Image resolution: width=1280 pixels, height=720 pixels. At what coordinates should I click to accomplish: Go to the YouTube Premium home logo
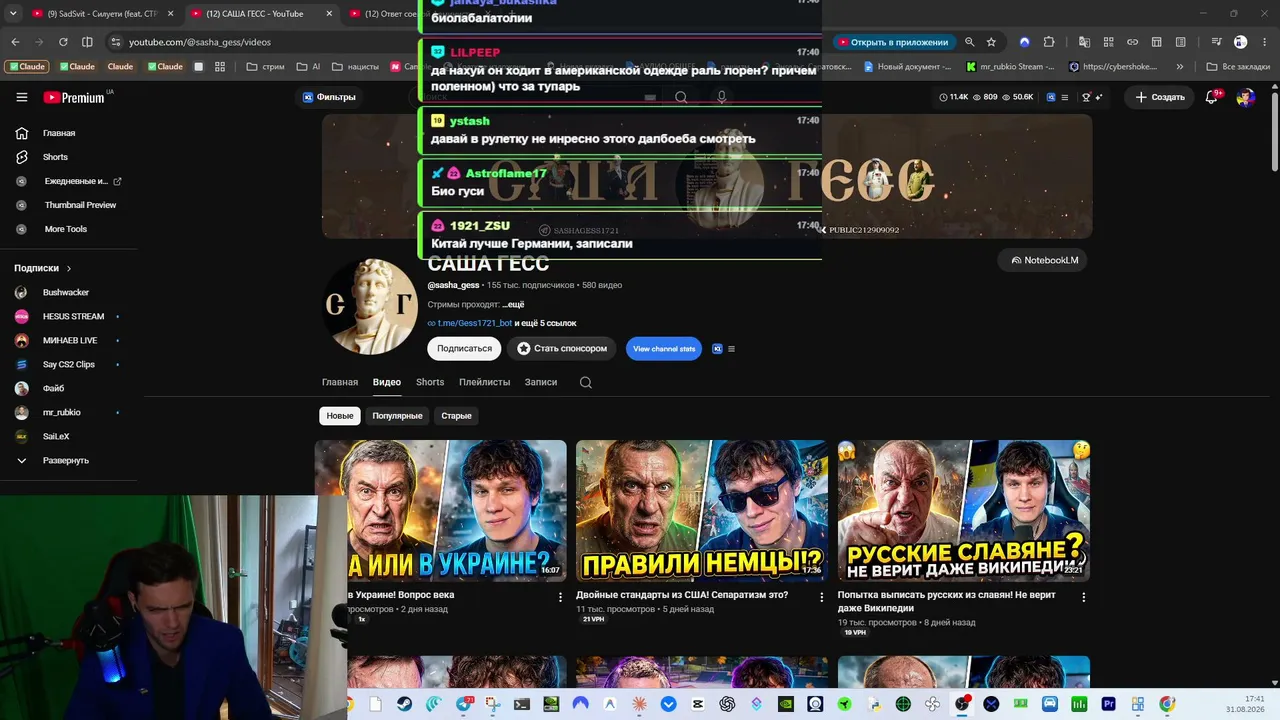point(74,97)
